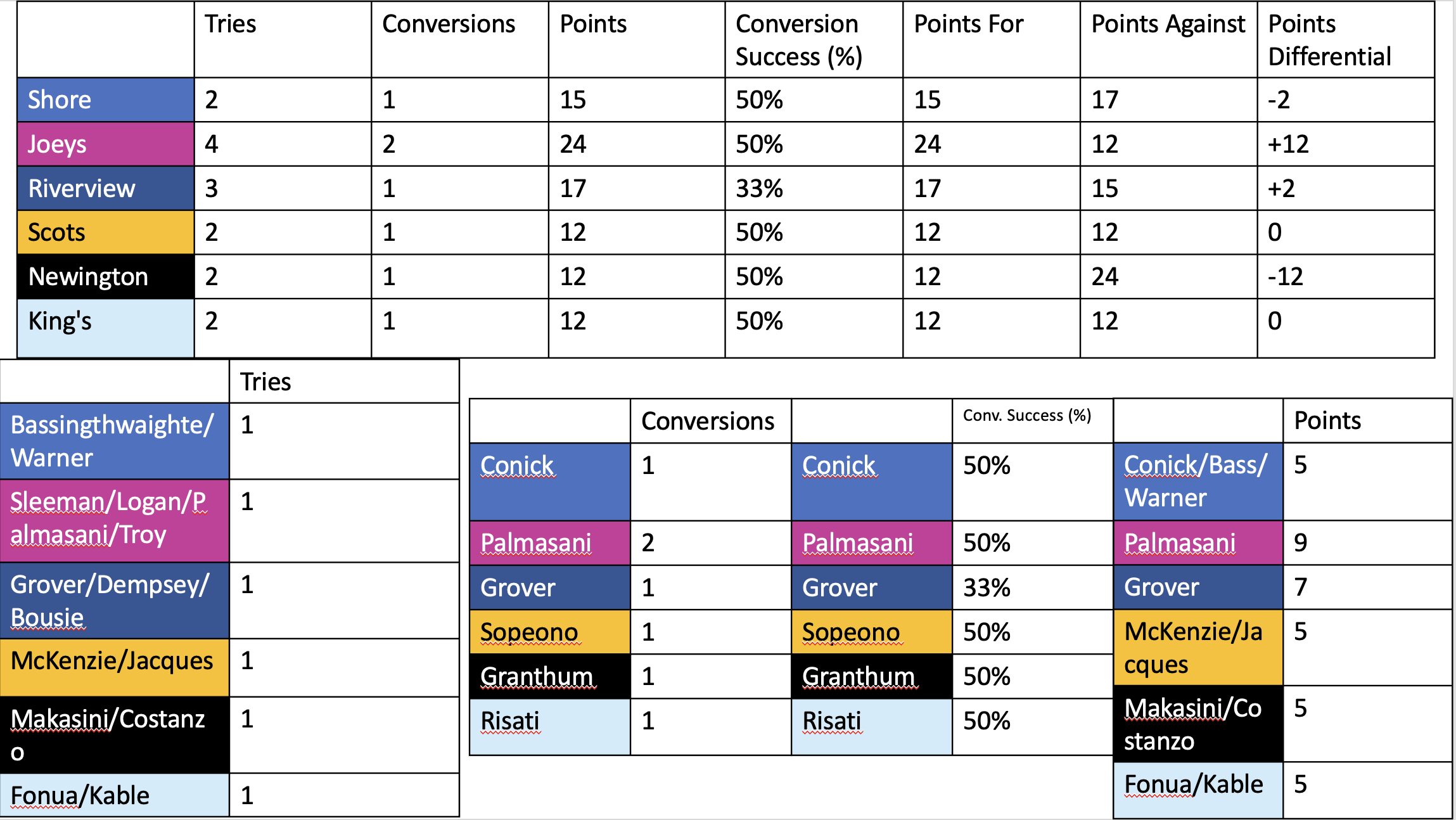Click the Riverview team name cell
Screen dimensions: 1456x820
(105, 189)
